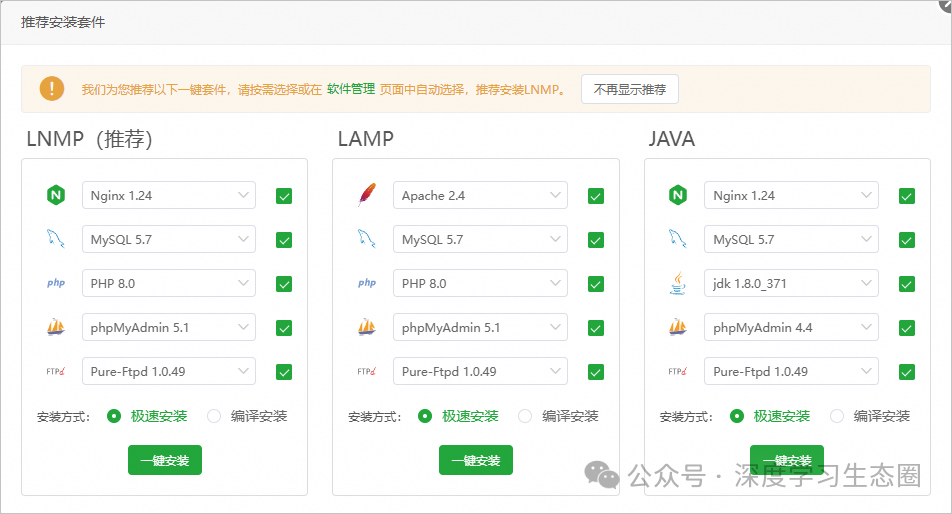Uncheck Nginx 1.24 in the LNMP panel
Viewport: 952px width, 514px height.
[x=284, y=196]
